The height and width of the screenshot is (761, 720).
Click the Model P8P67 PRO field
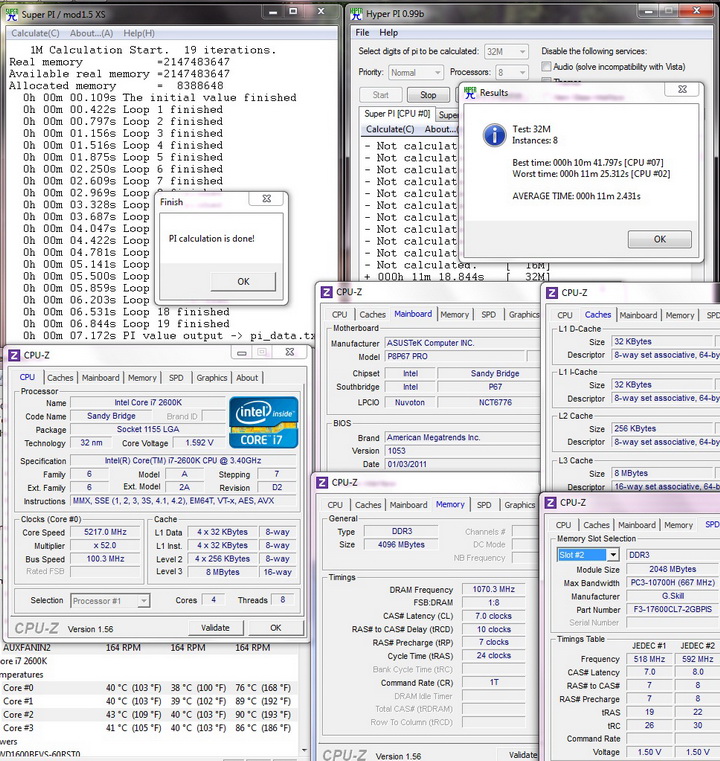(x=455, y=356)
